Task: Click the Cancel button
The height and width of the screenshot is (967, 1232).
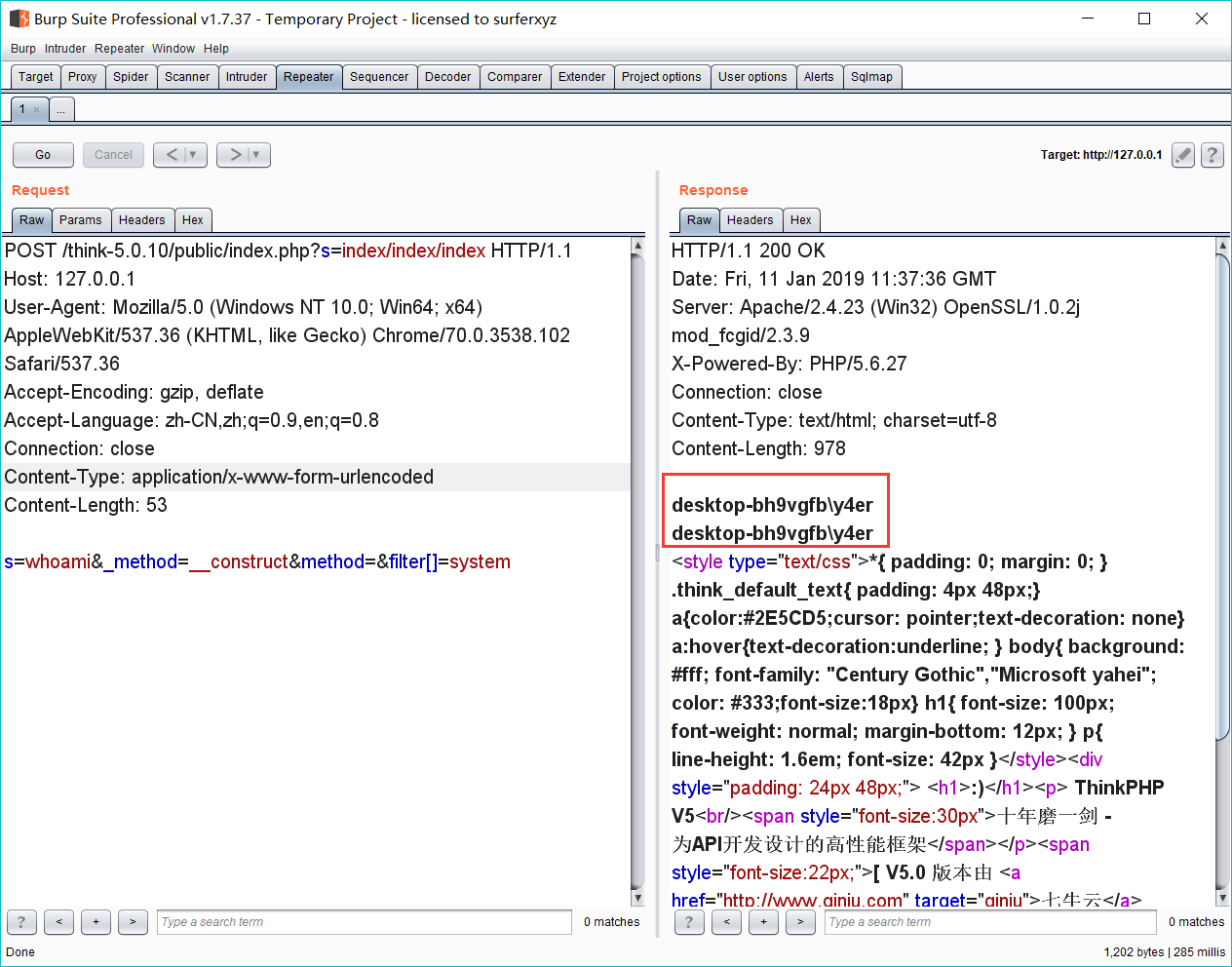Action: click(114, 155)
